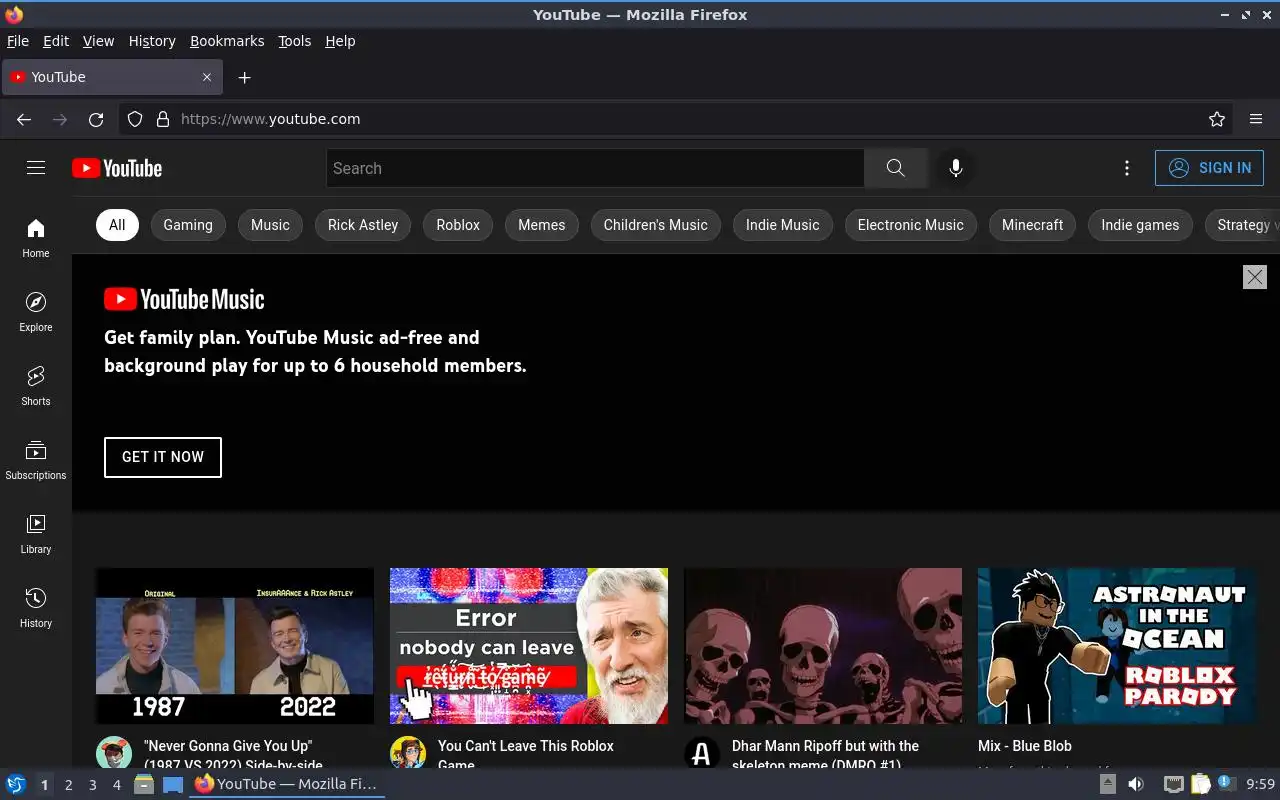Open the History menu in menu bar

pyautogui.click(x=152, y=41)
